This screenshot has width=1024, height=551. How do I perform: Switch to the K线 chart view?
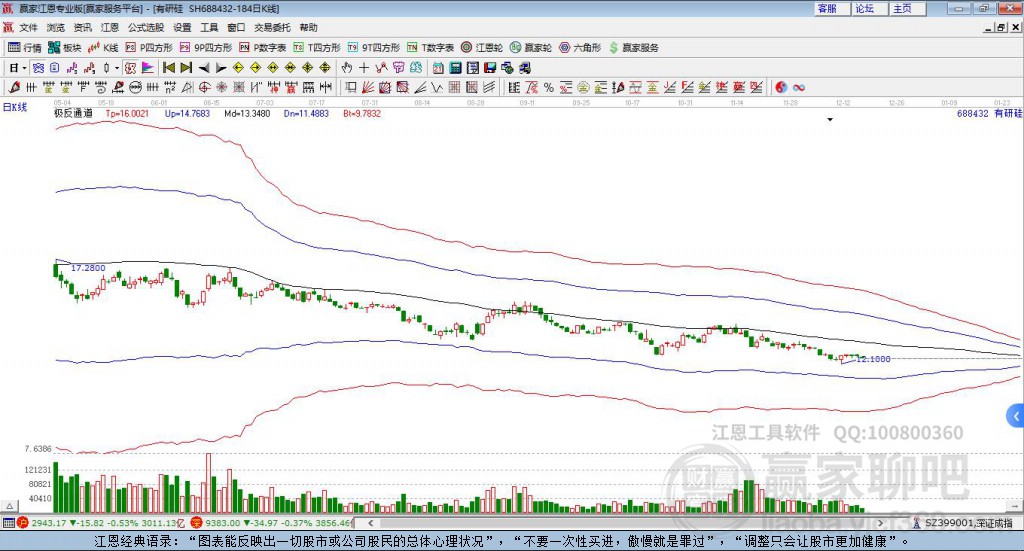(103, 48)
